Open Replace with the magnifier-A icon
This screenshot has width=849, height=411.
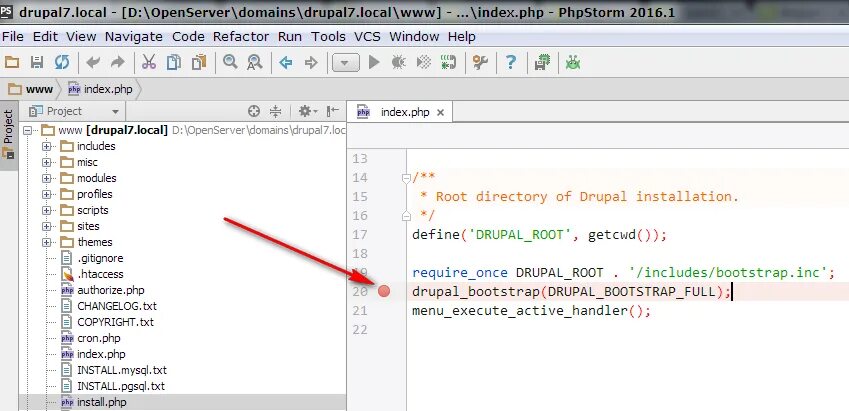(254, 62)
